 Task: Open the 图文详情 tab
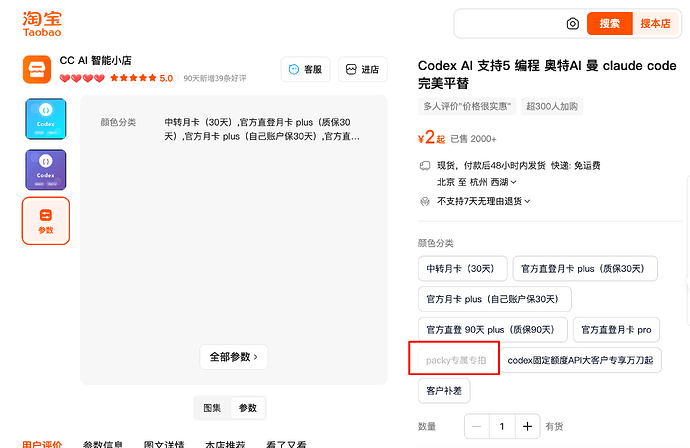(x=164, y=444)
